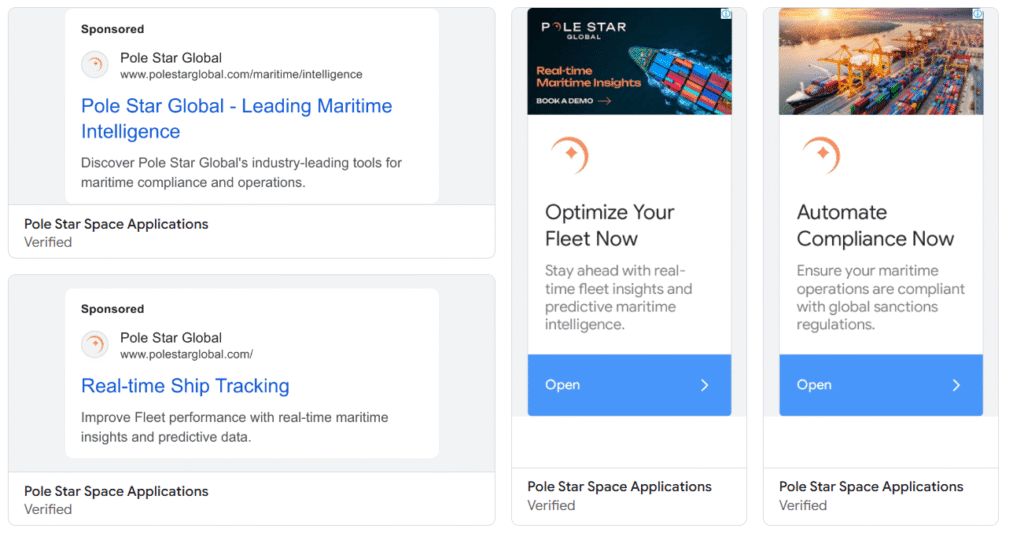Click the ad info icon on the port banner

click(x=977, y=14)
